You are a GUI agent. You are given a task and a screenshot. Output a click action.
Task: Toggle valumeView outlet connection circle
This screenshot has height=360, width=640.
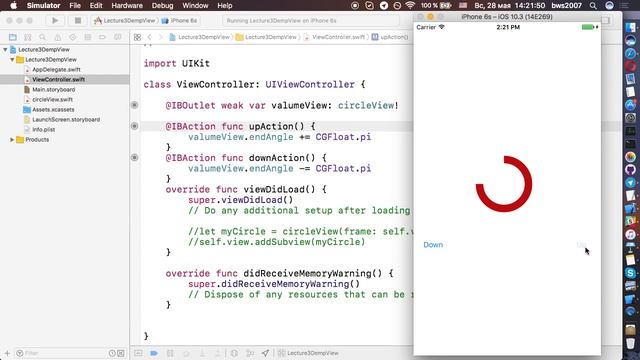pyautogui.click(x=134, y=105)
